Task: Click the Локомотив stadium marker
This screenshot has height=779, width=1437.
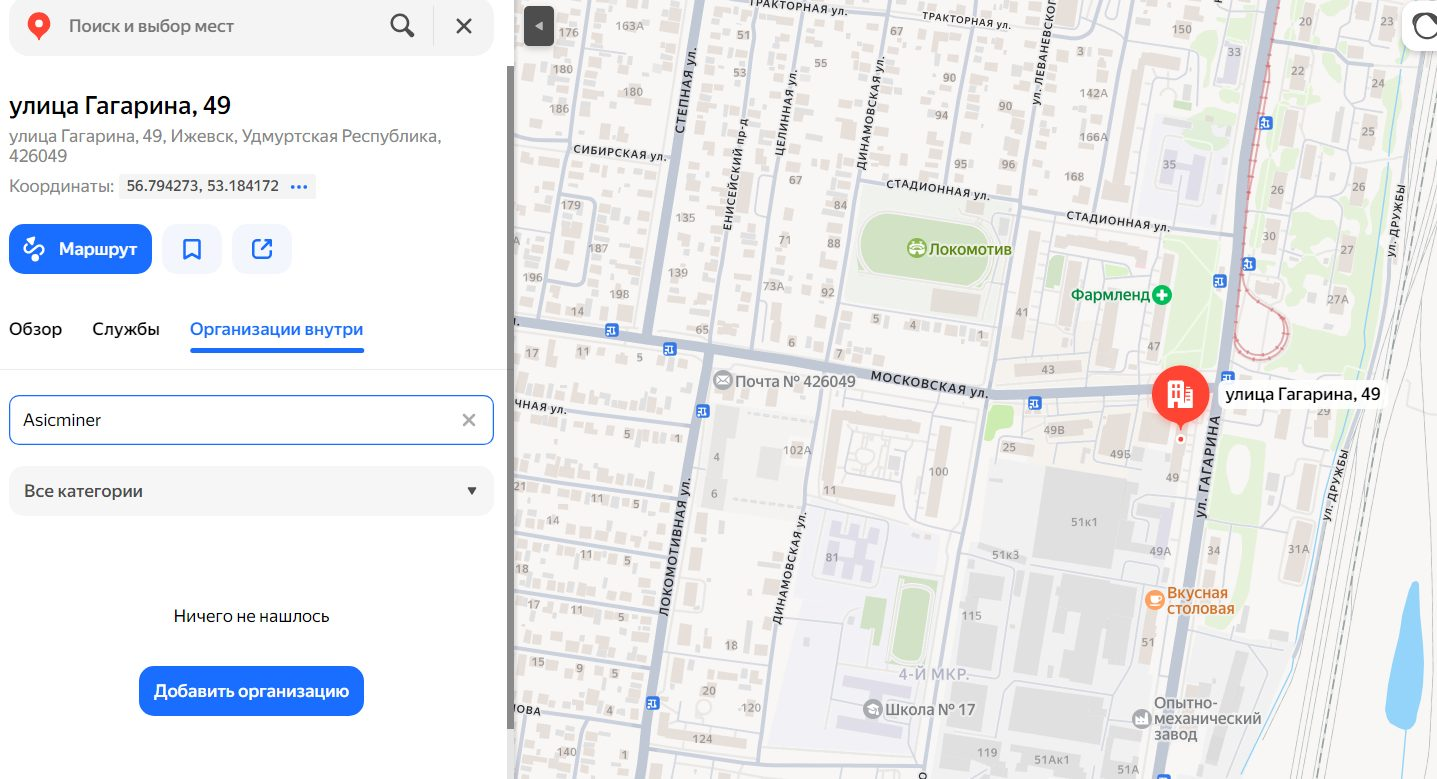Action: [916, 249]
